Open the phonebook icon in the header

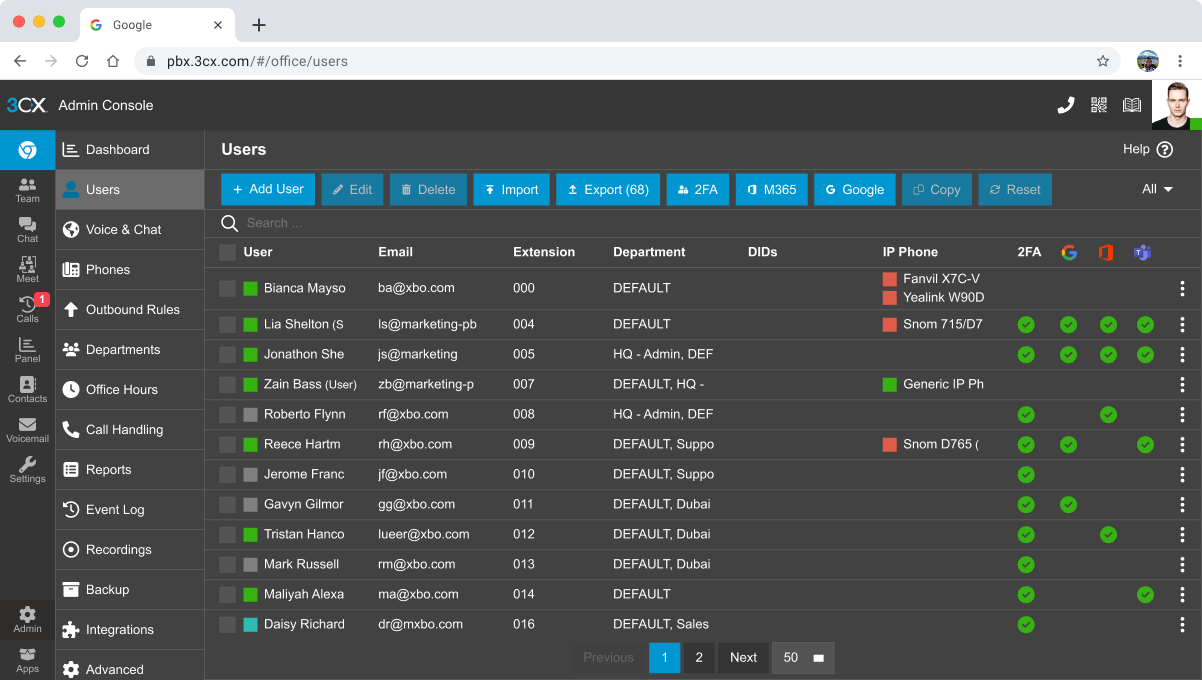click(1131, 104)
